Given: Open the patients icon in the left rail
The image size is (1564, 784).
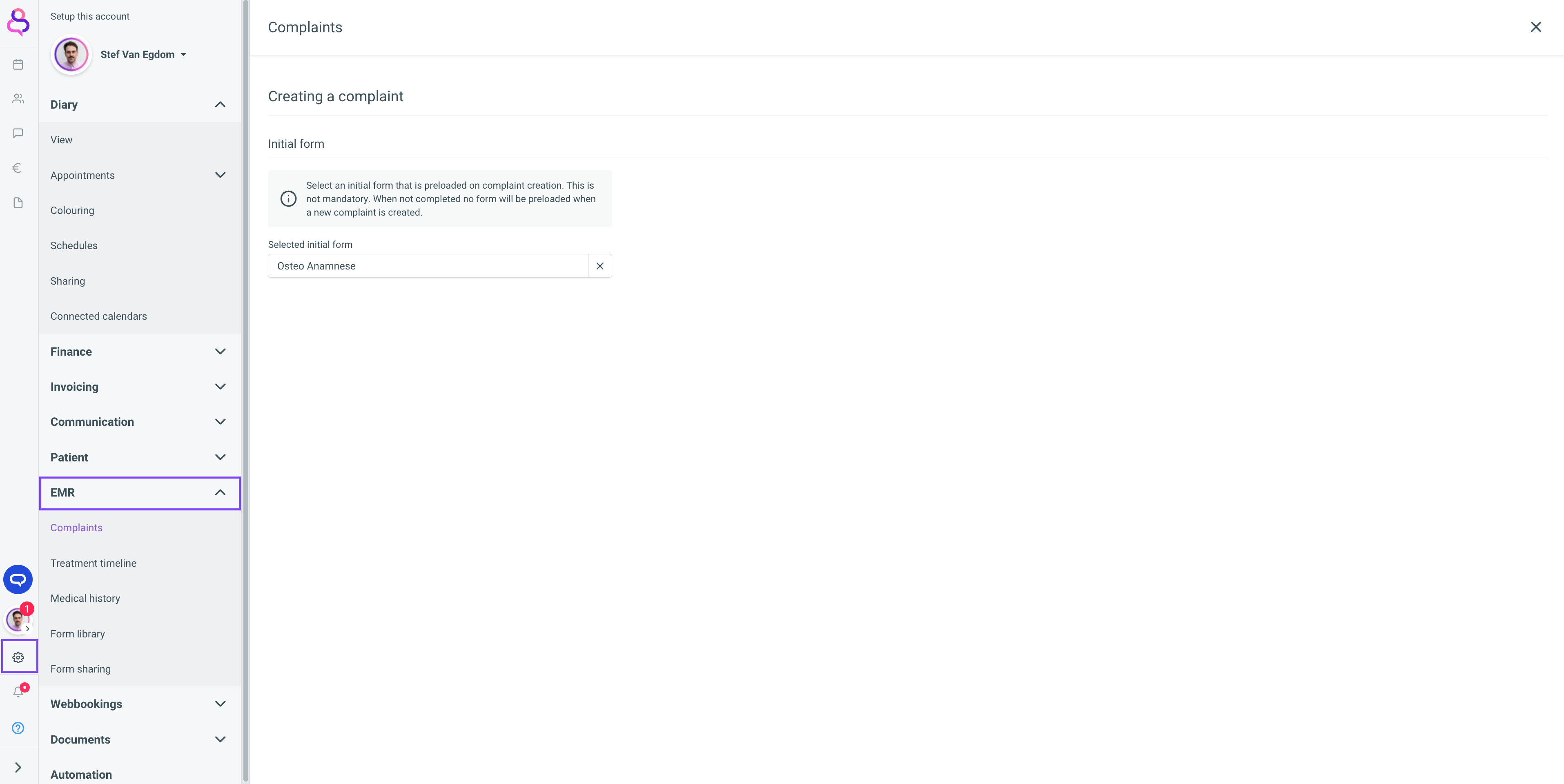Looking at the screenshot, I should [18, 98].
